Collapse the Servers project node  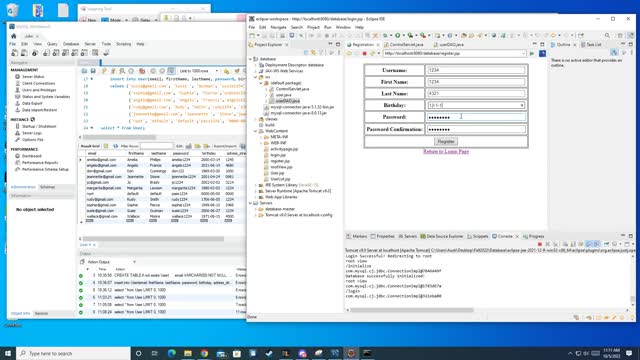click(251, 203)
